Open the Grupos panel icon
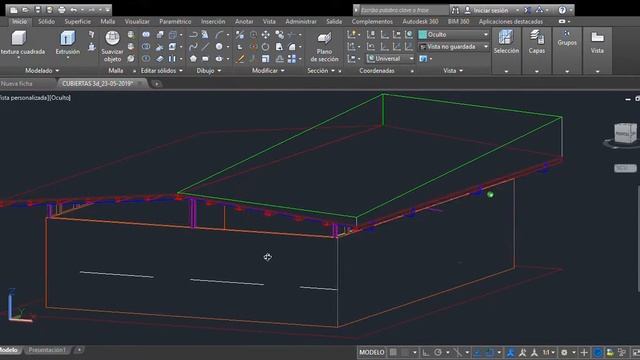This screenshot has width=640, height=360. (x=567, y=34)
